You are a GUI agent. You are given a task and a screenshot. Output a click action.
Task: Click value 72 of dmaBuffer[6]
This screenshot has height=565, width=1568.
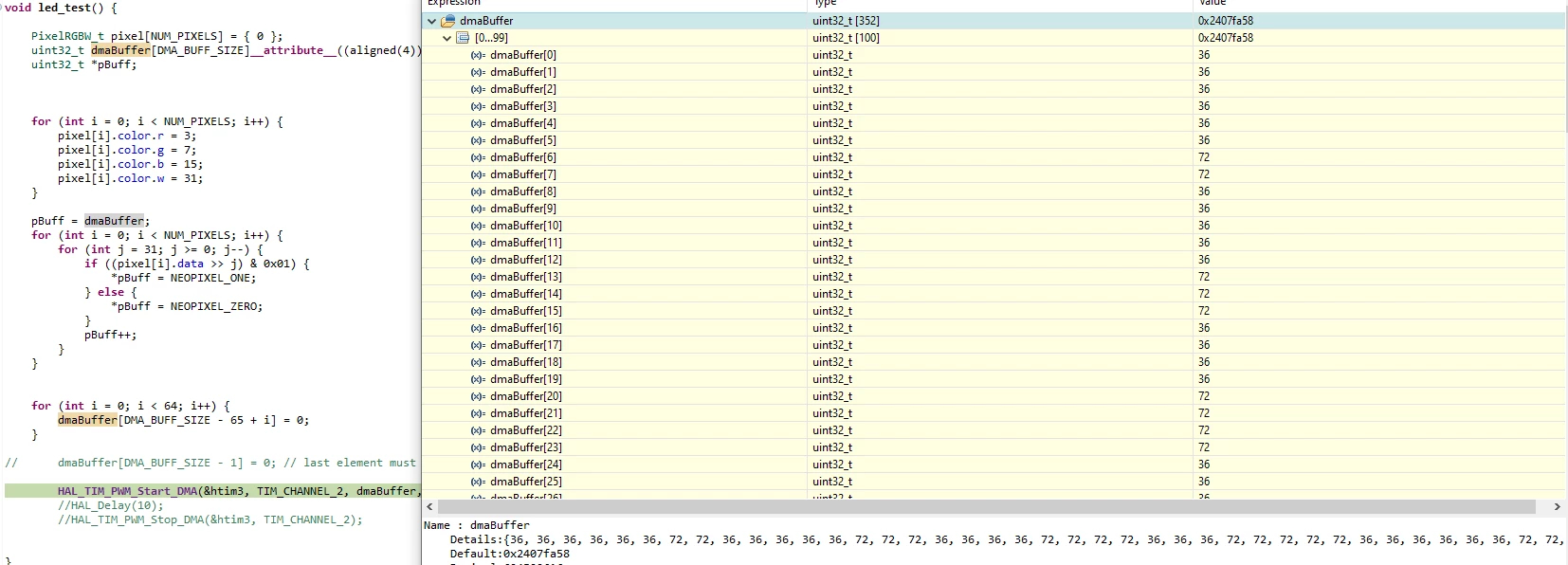pos(1204,157)
